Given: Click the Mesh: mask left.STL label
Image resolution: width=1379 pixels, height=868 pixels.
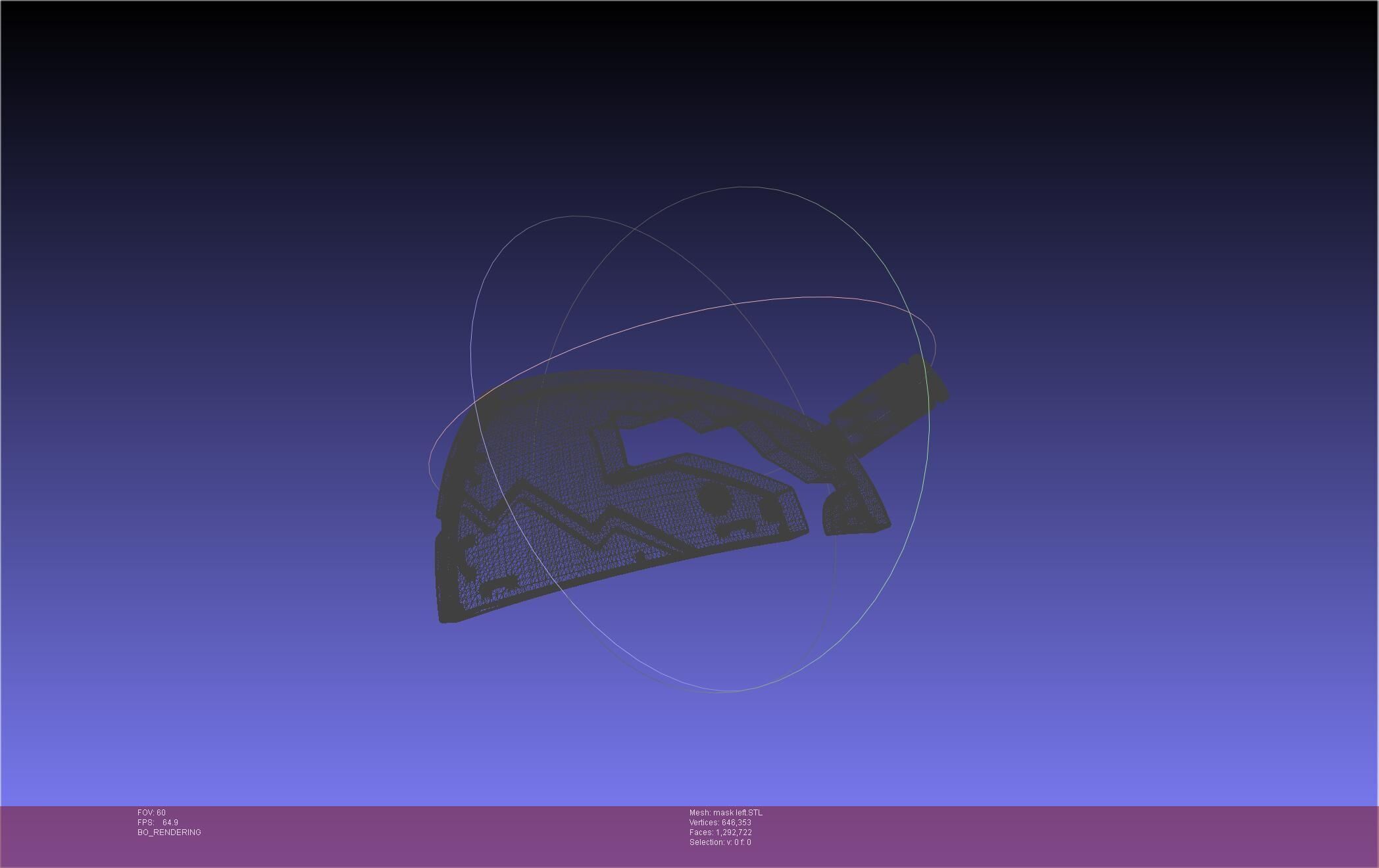Looking at the screenshot, I should pos(726,813).
